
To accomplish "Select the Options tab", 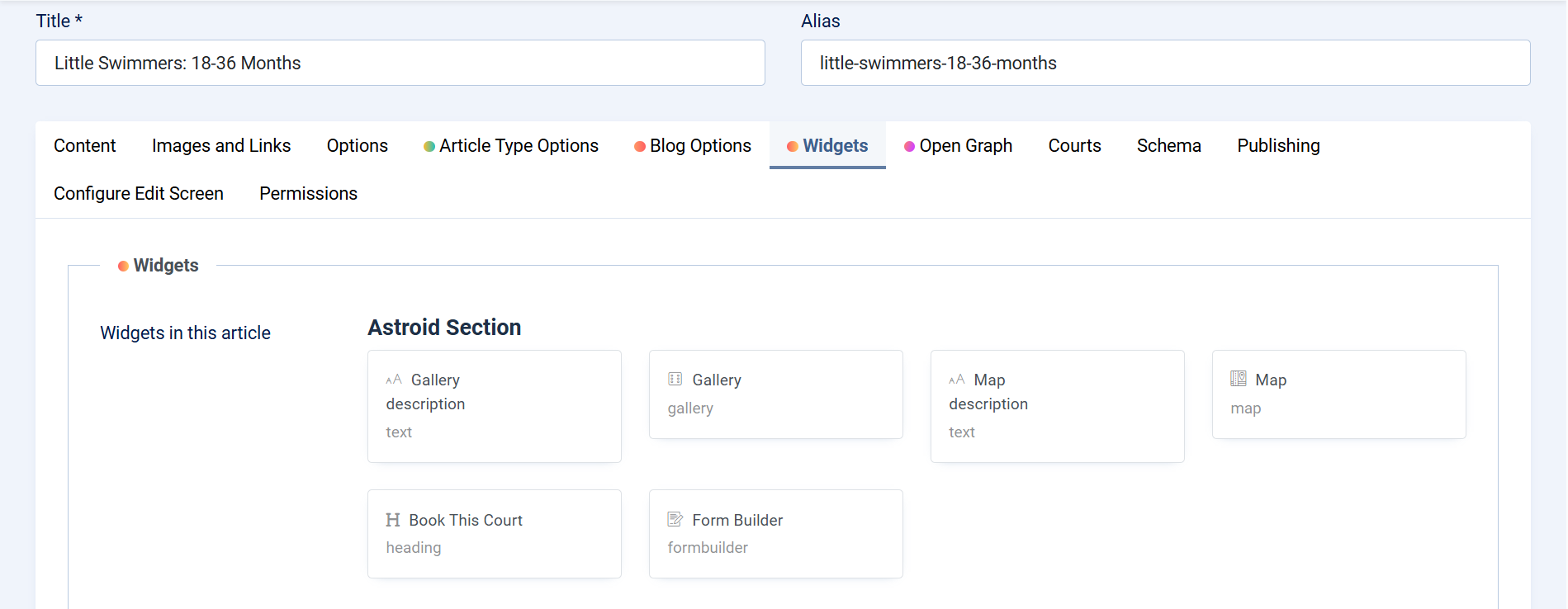I will [358, 145].
